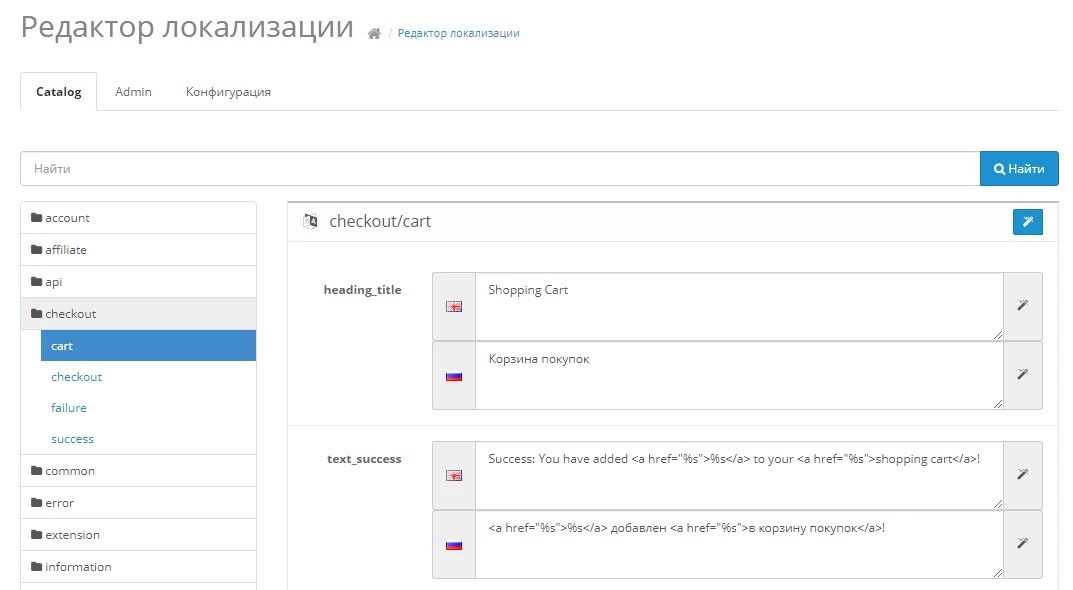Click the blue magic wand button in checkout/cart header
The width and height of the screenshot is (1073, 590).
(1027, 222)
